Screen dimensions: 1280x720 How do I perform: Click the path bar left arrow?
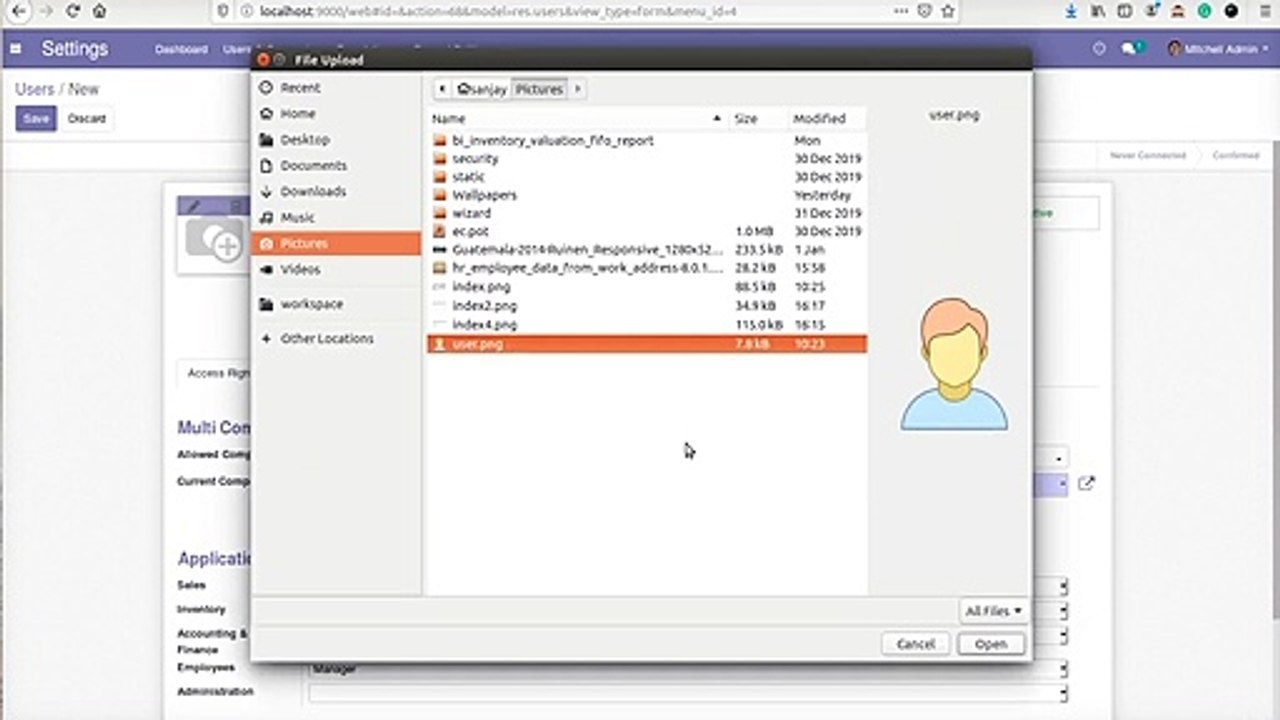(x=442, y=89)
